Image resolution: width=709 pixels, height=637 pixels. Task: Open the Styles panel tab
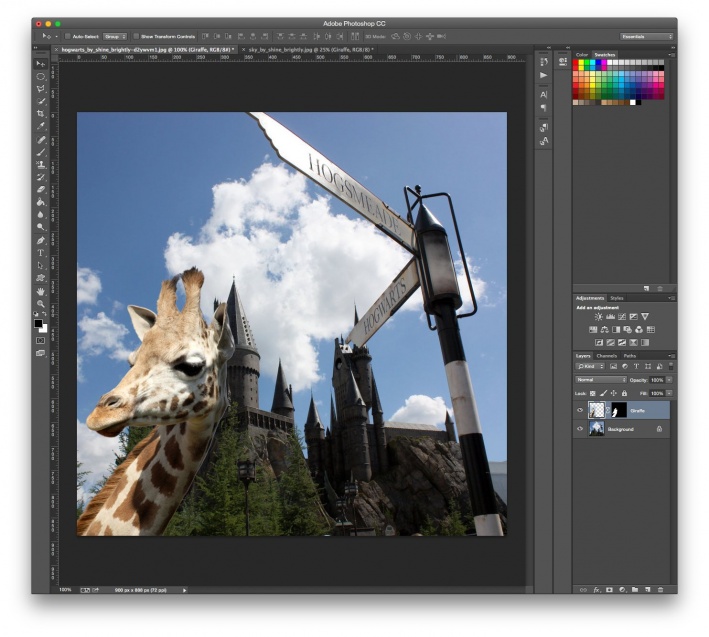click(x=616, y=298)
